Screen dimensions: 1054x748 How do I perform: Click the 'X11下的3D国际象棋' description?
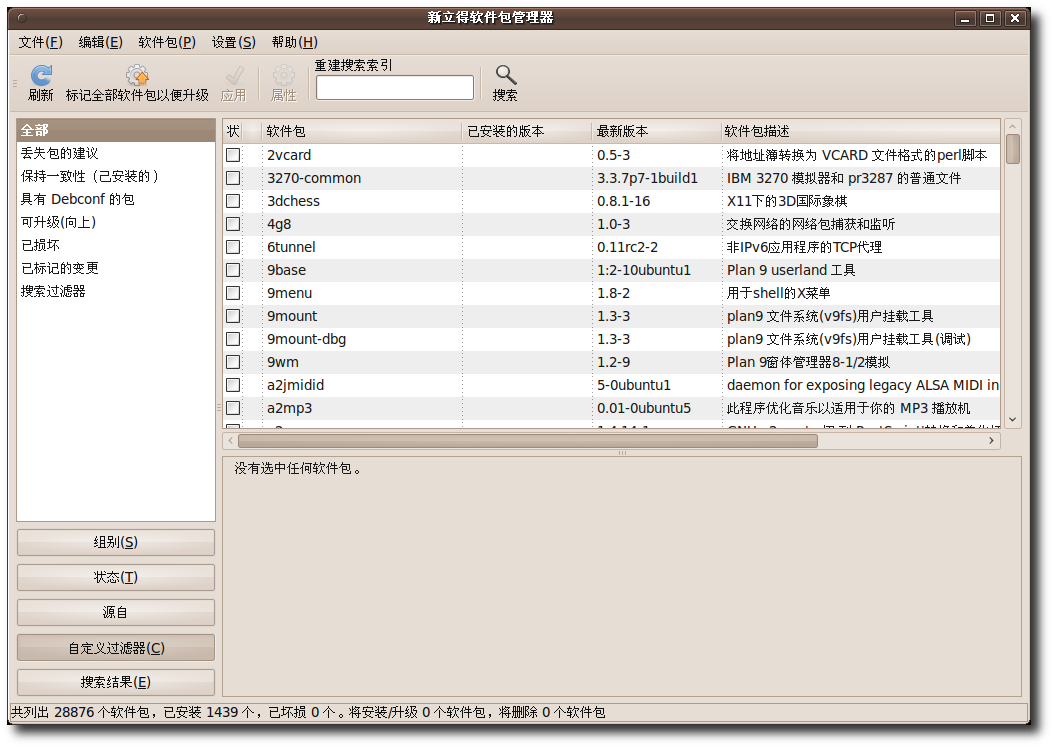click(x=787, y=201)
